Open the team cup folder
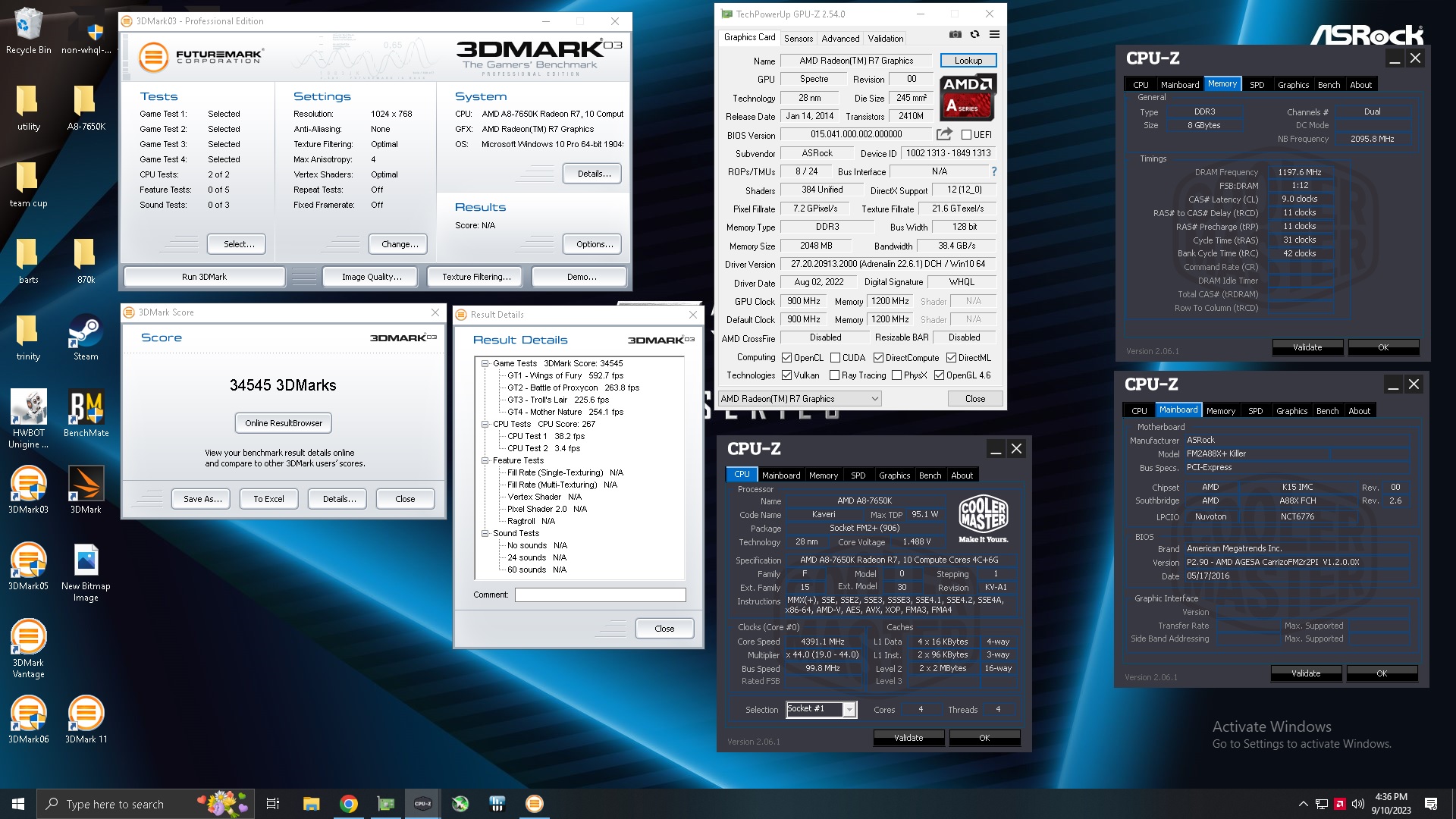 click(28, 184)
